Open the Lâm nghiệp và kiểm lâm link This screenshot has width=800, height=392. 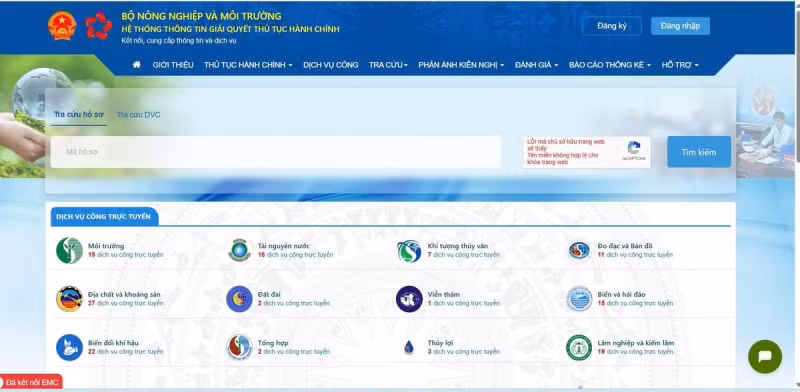point(636,343)
